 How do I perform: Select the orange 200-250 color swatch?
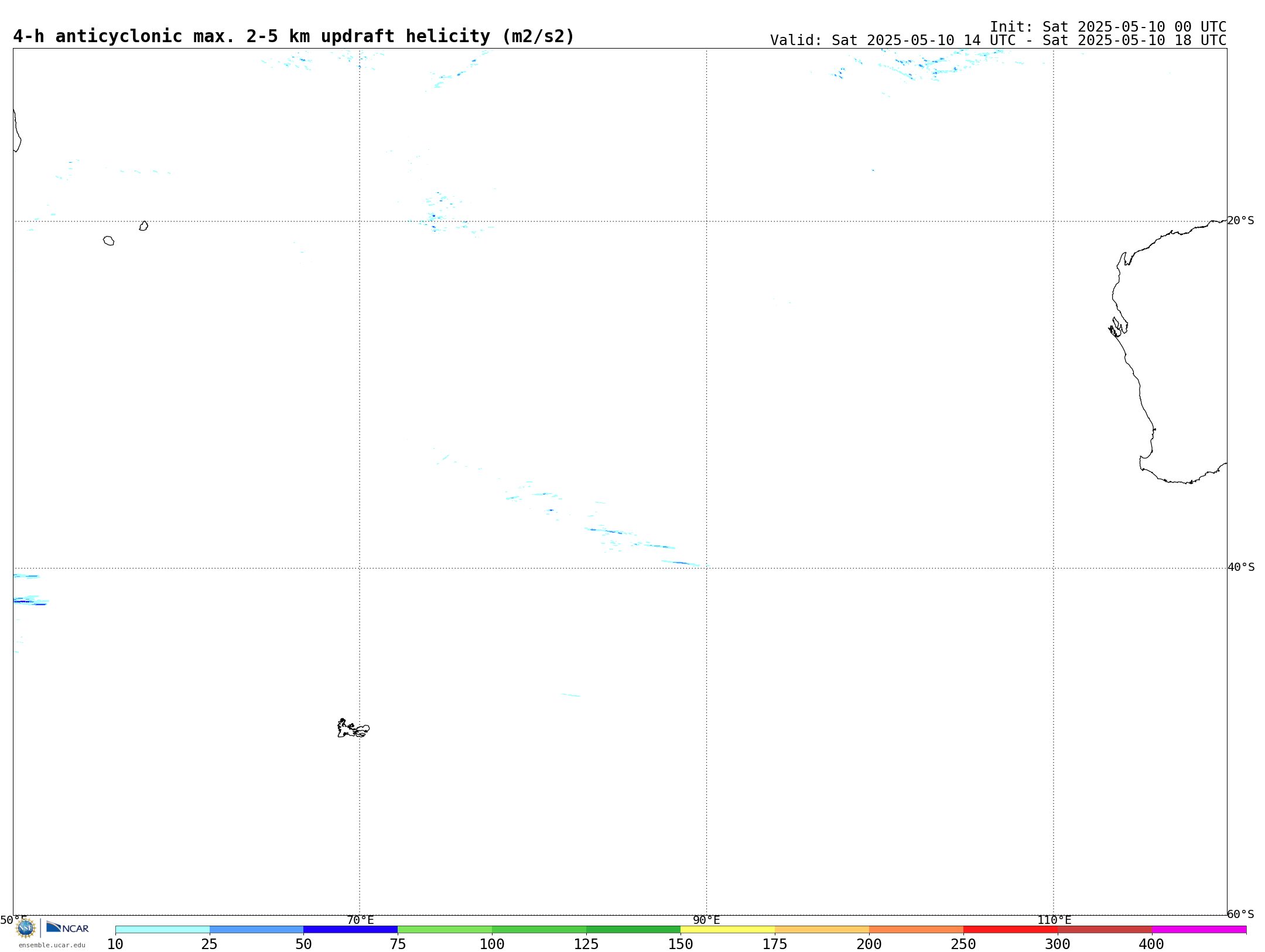pyautogui.click(x=917, y=930)
